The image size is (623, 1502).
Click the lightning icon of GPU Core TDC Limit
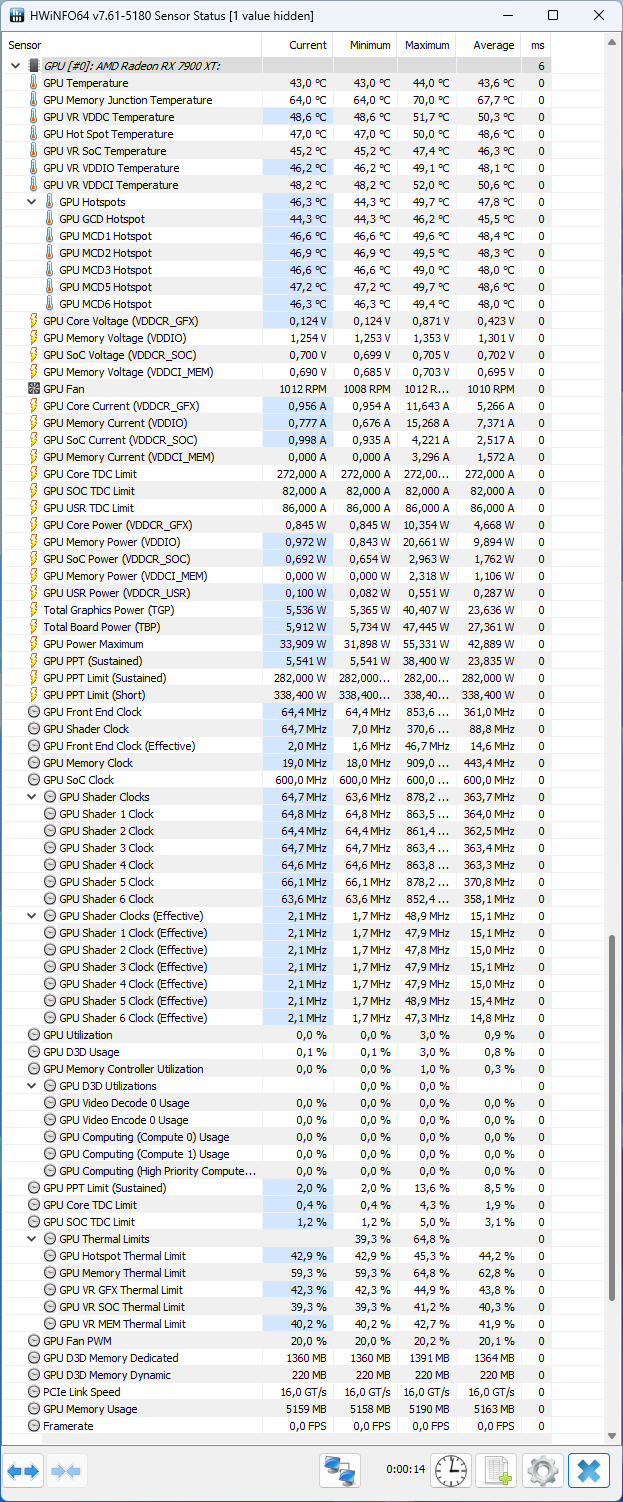(34, 474)
